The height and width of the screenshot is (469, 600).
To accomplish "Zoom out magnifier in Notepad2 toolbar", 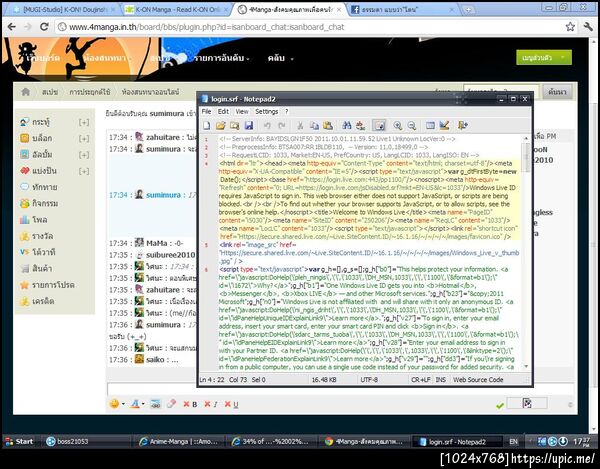I will tap(411, 125).
